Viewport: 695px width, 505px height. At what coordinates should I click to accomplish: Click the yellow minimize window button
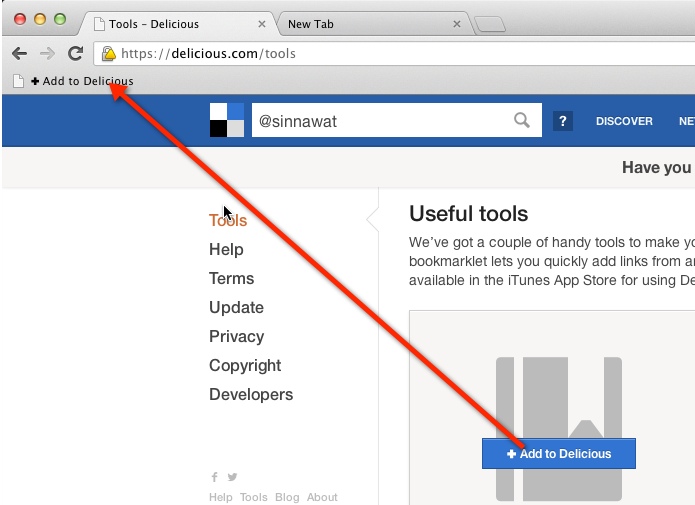40,19
